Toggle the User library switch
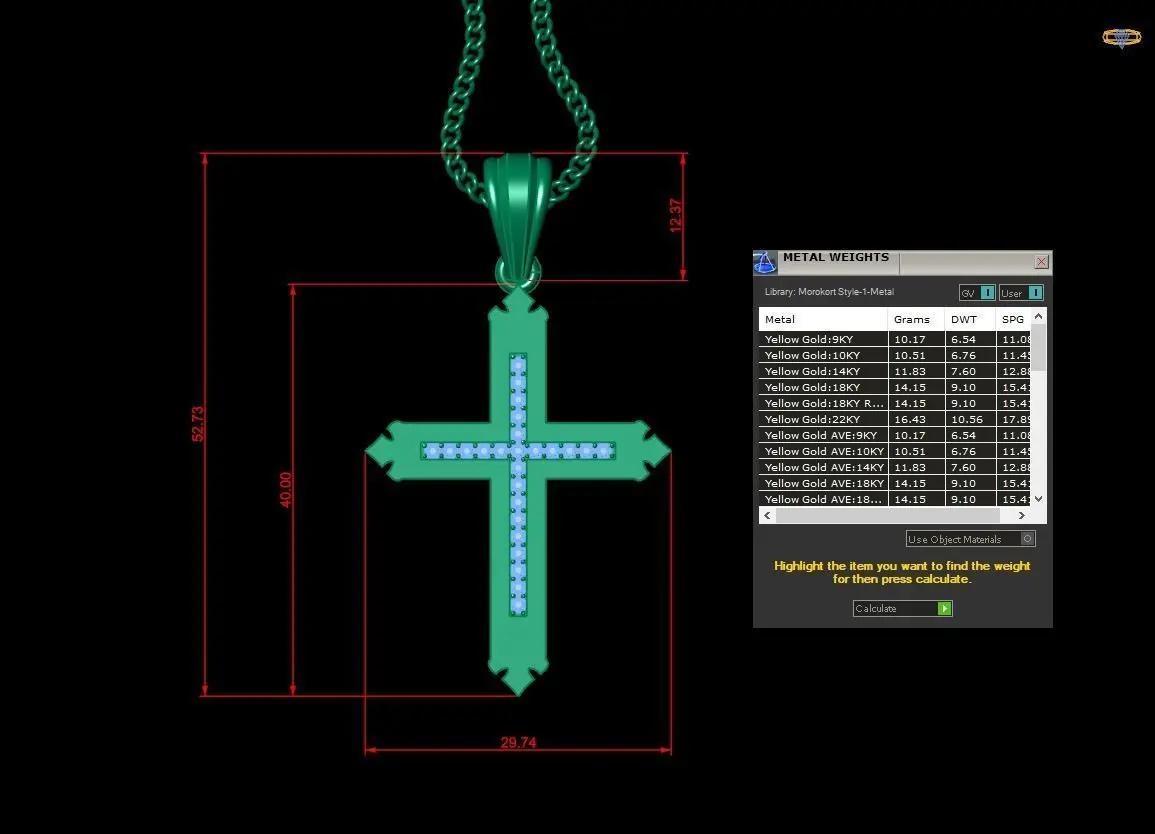1155x834 pixels. [1021, 292]
